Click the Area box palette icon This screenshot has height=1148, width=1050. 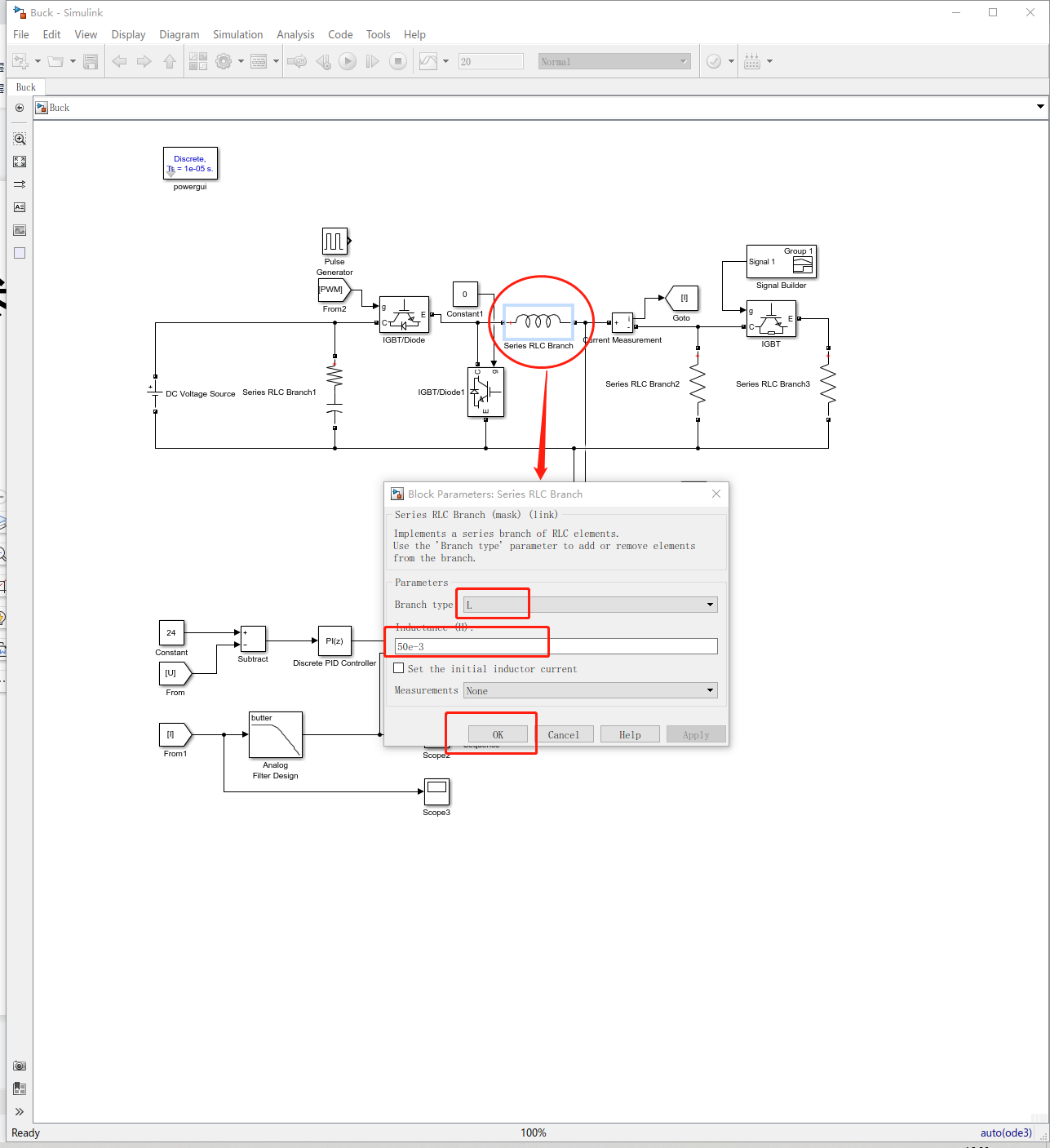click(20, 253)
